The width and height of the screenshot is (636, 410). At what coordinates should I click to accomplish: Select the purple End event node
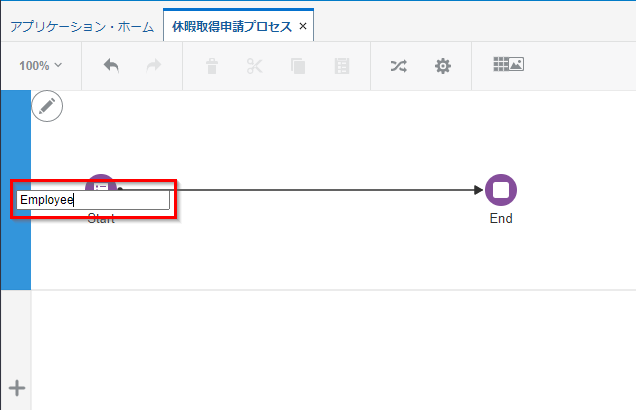pos(501,190)
